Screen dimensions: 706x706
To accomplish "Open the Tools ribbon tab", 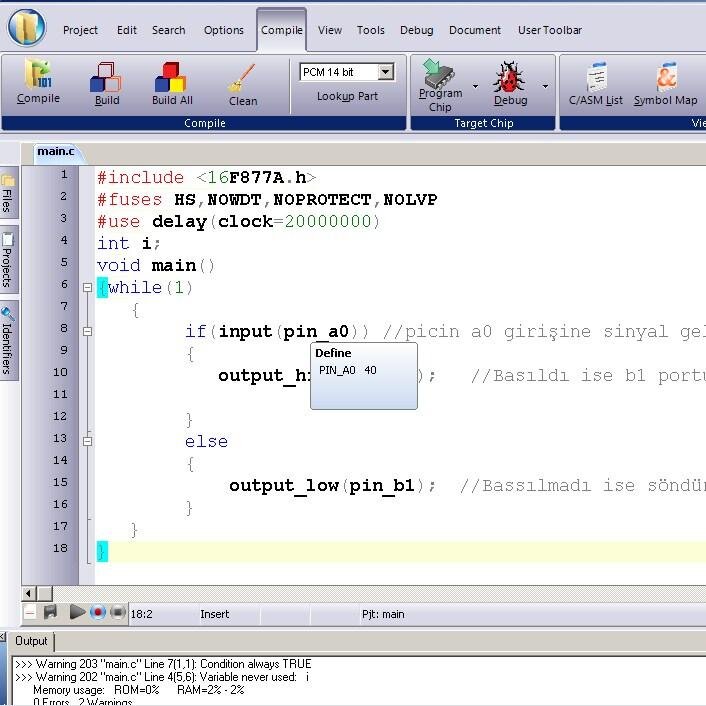I will 371,30.
